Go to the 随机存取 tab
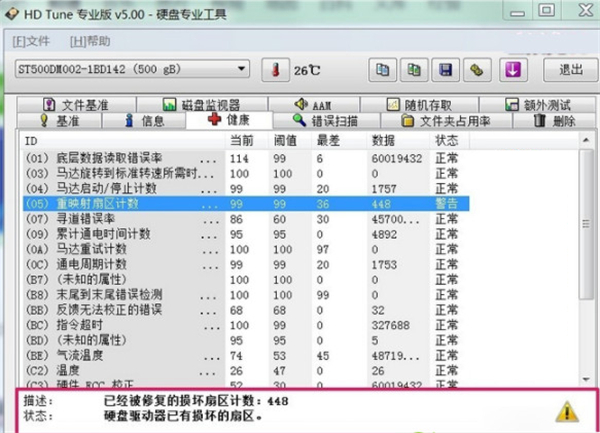The height and width of the screenshot is (433, 600). click(412, 105)
